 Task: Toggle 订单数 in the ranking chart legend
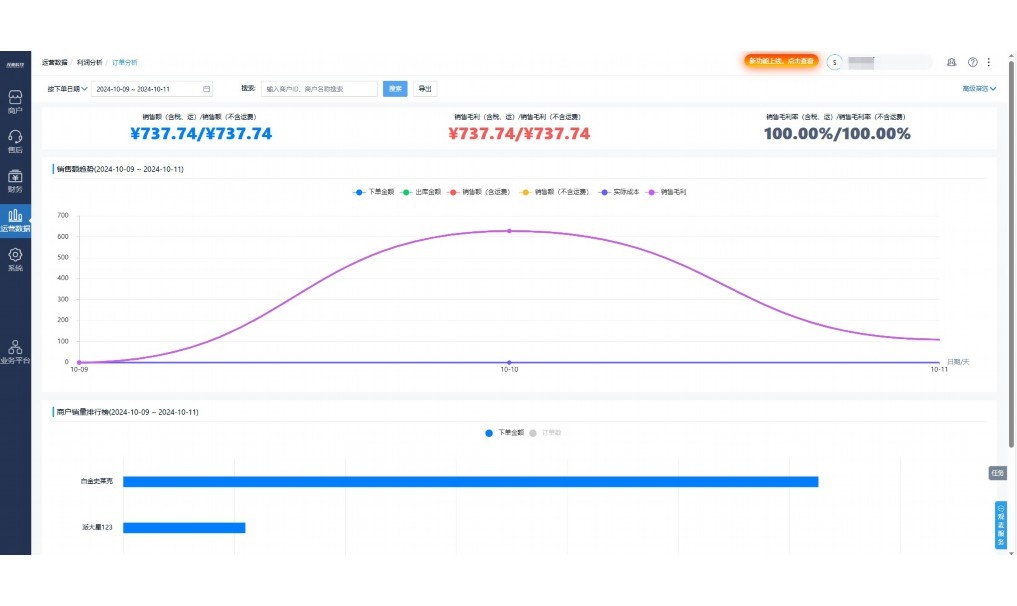(x=545, y=433)
